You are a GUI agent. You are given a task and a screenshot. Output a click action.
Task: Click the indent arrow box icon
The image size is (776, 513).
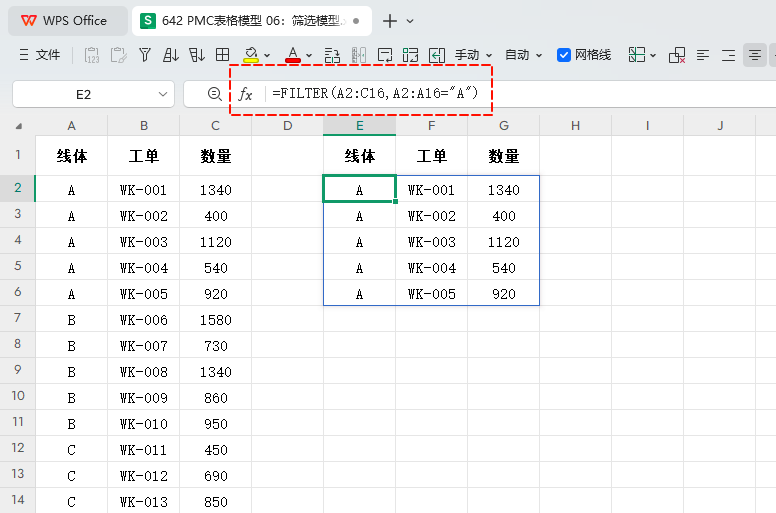pyautogui.click(x=436, y=55)
